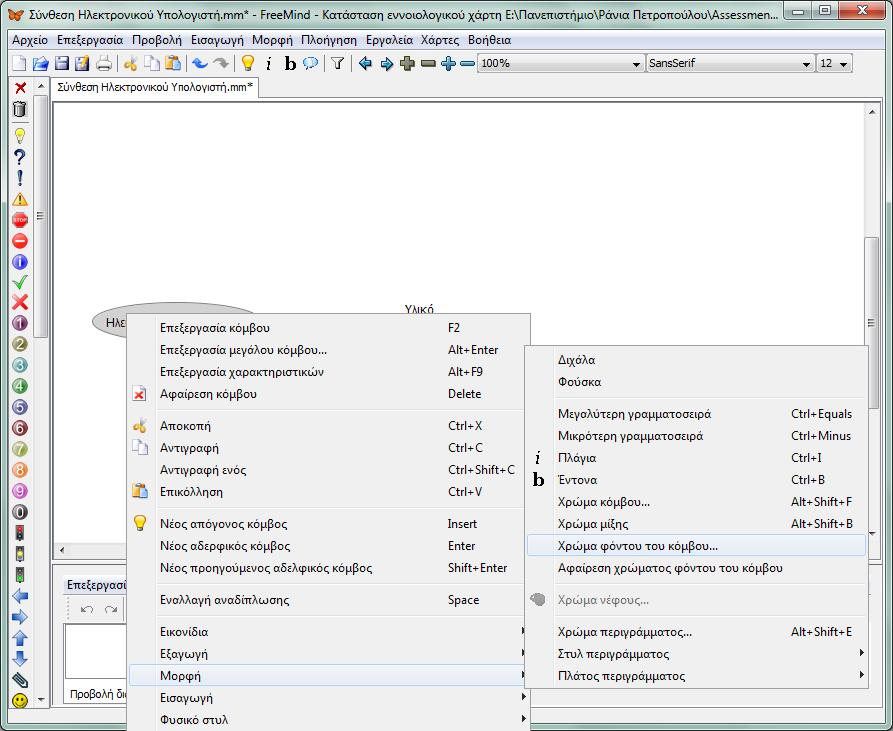Add the red stop sign icon
This screenshot has width=893, height=731.
(20, 220)
